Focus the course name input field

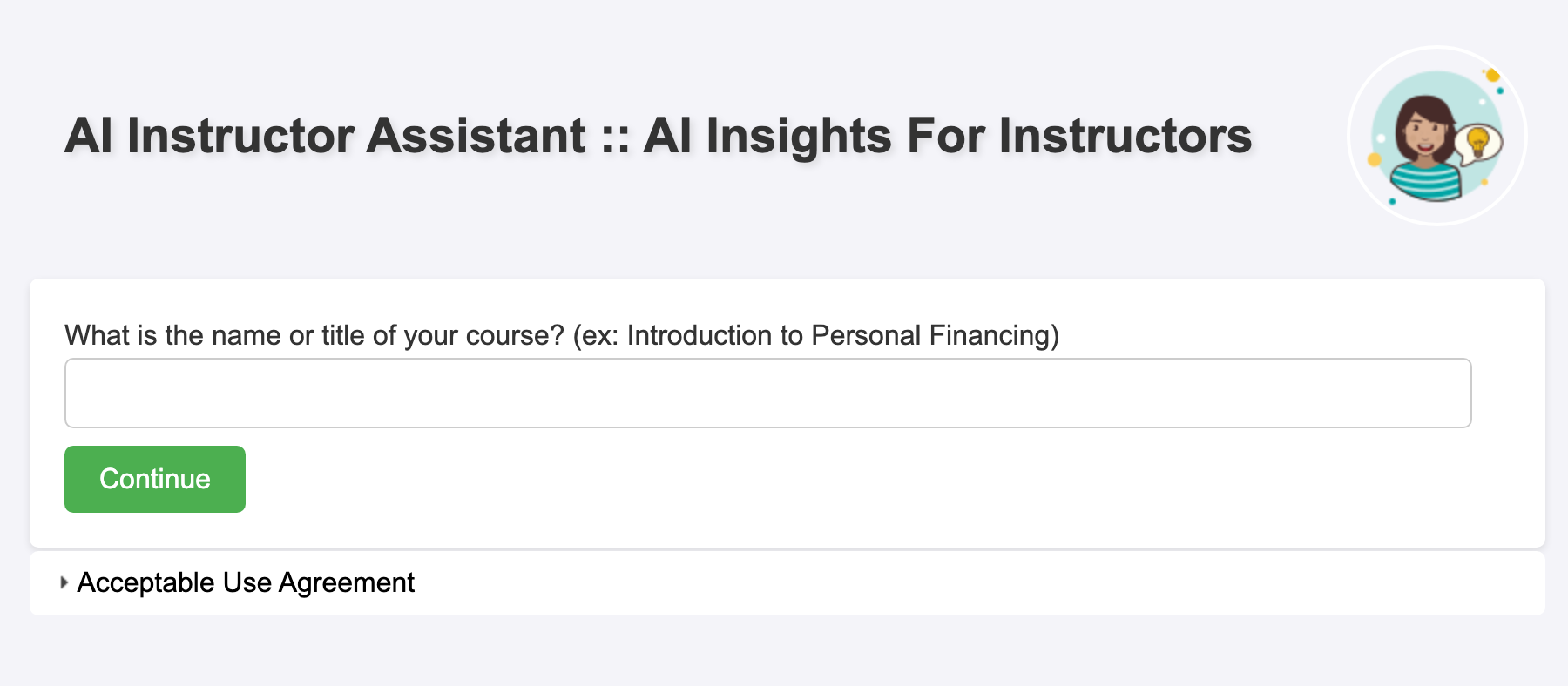pyautogui.click(x=767, y=393)
